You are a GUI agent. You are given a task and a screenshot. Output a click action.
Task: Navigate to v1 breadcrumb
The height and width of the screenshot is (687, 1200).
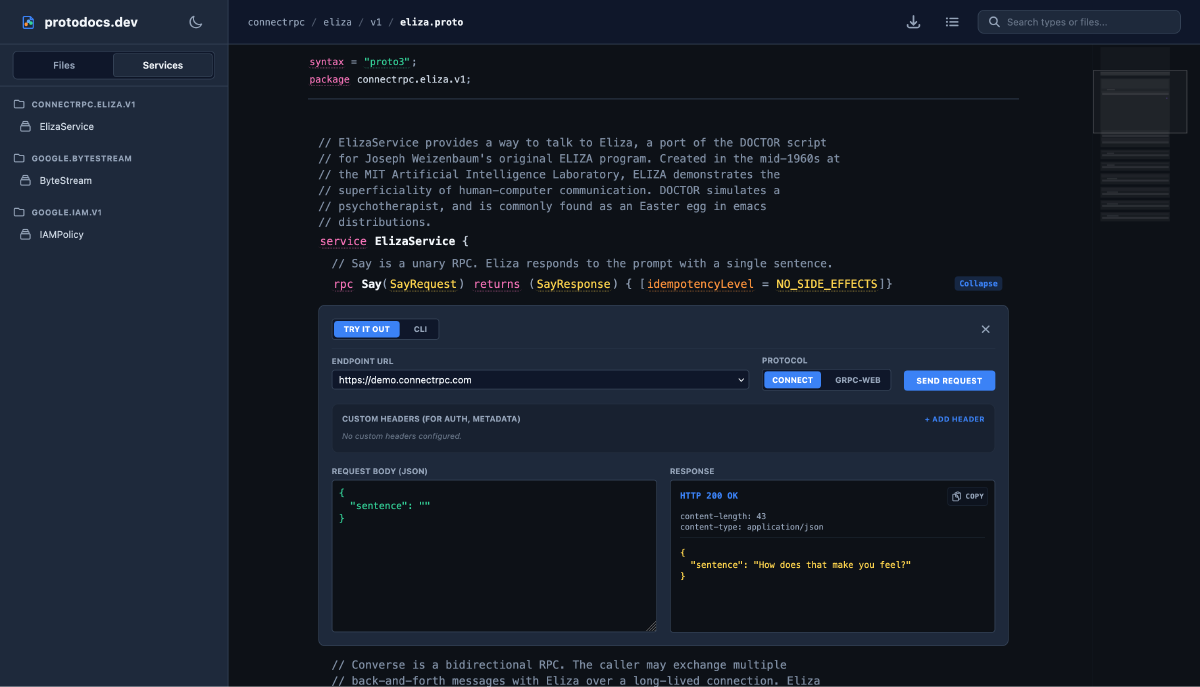[376, 22]
